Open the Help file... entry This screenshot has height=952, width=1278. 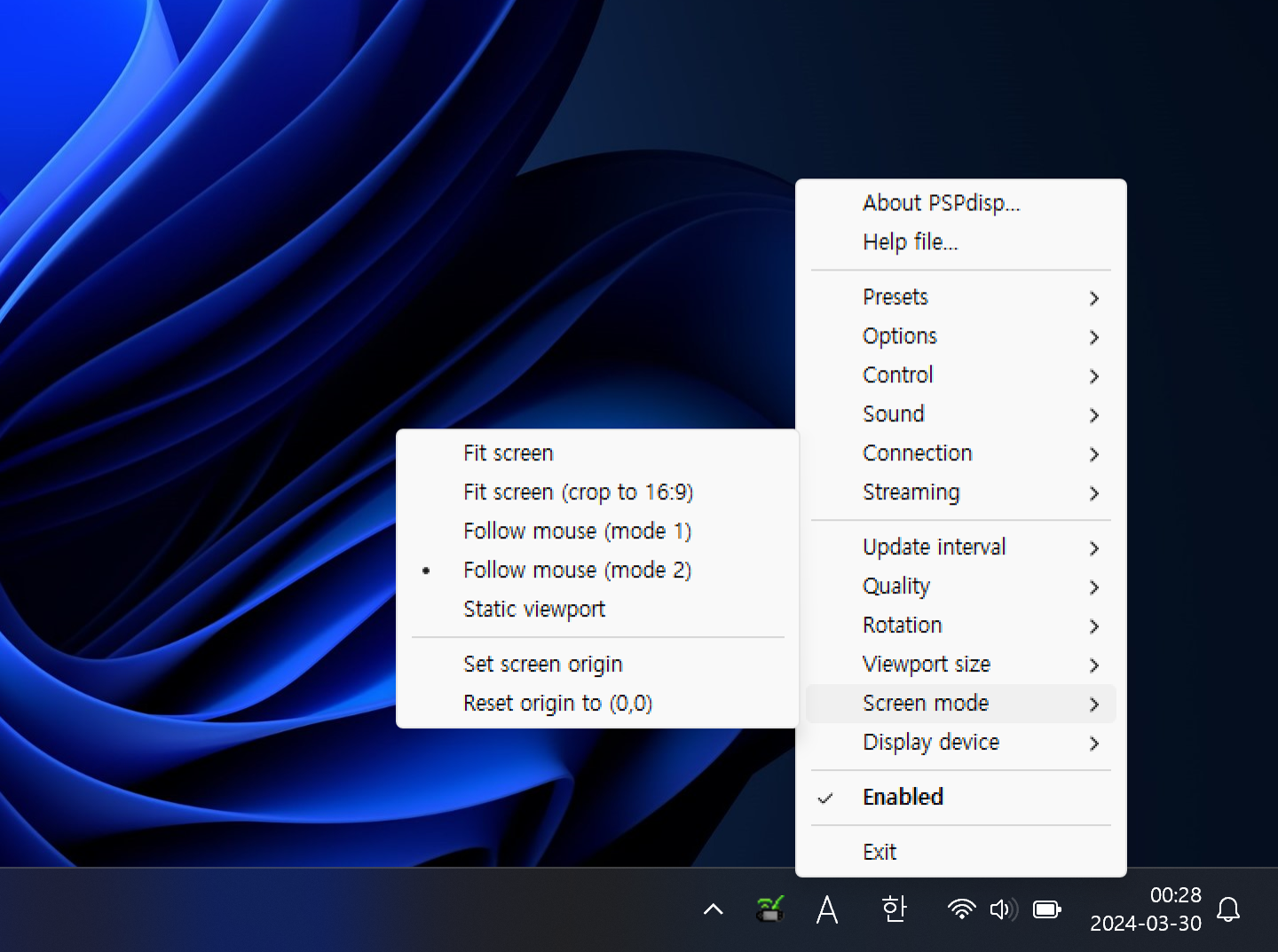961,242
